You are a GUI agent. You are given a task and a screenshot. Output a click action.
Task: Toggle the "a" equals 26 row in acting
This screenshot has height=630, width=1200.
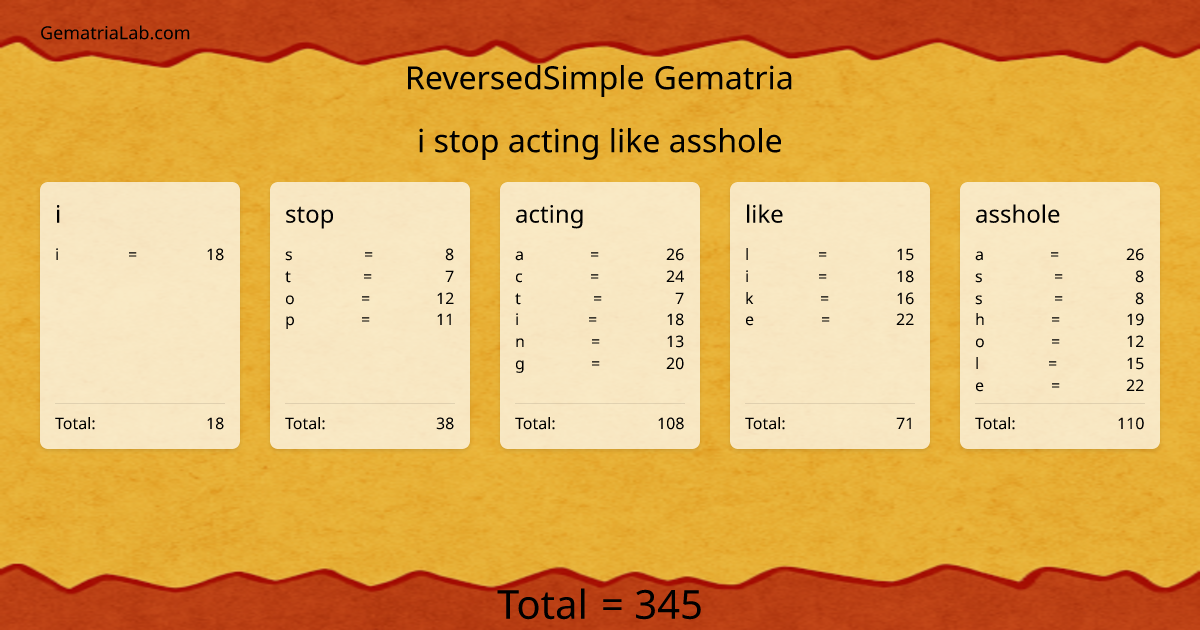click(x=597, y=254)
